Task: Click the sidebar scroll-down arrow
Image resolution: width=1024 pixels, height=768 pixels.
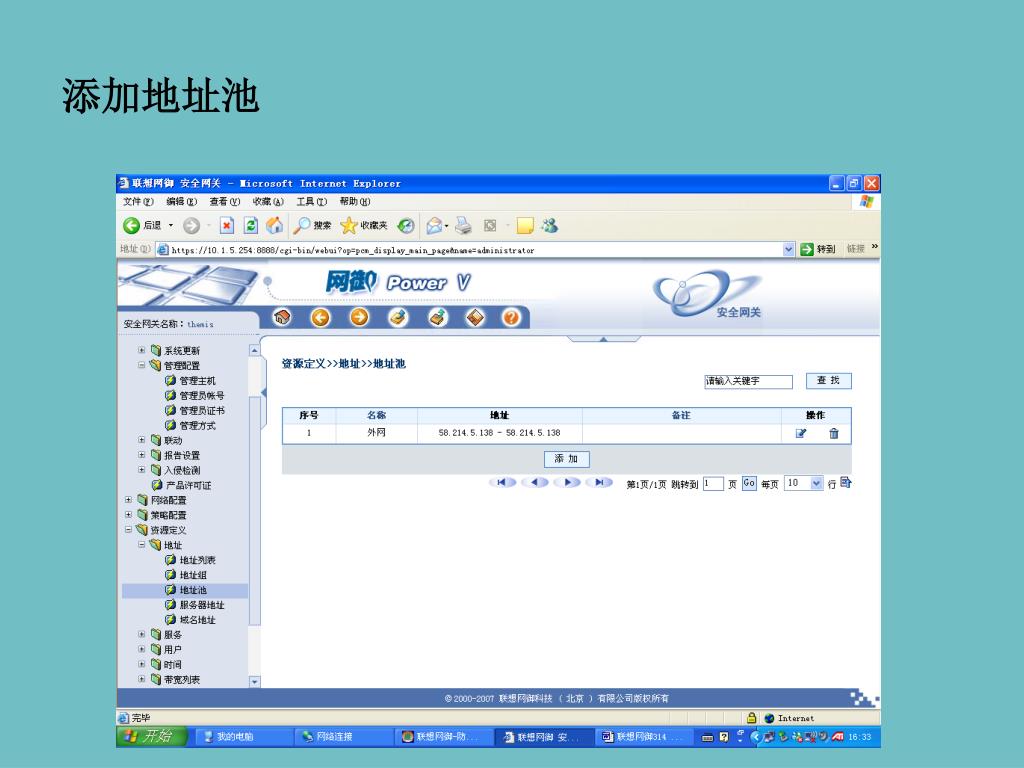Action: 255,681
